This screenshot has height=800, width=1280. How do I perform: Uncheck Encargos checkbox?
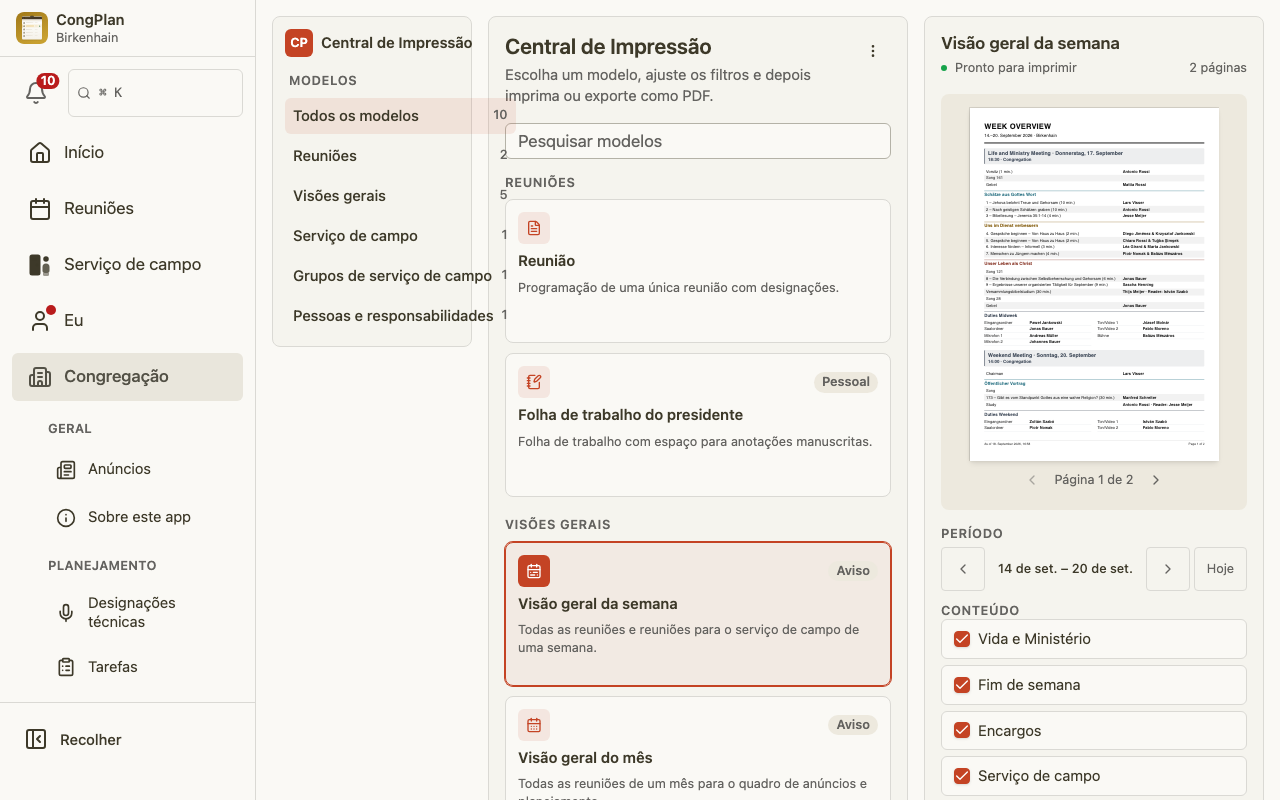tap(962, 731)
